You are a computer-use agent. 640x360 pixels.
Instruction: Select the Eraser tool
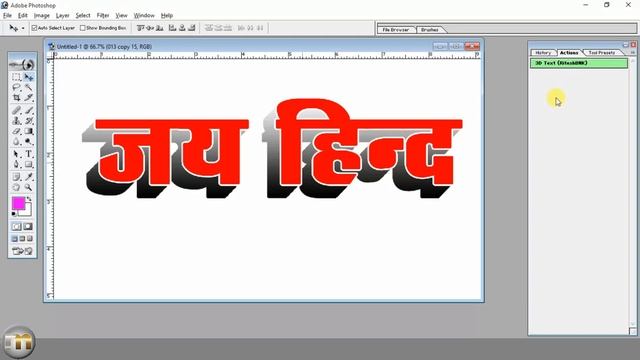[16, 131]
